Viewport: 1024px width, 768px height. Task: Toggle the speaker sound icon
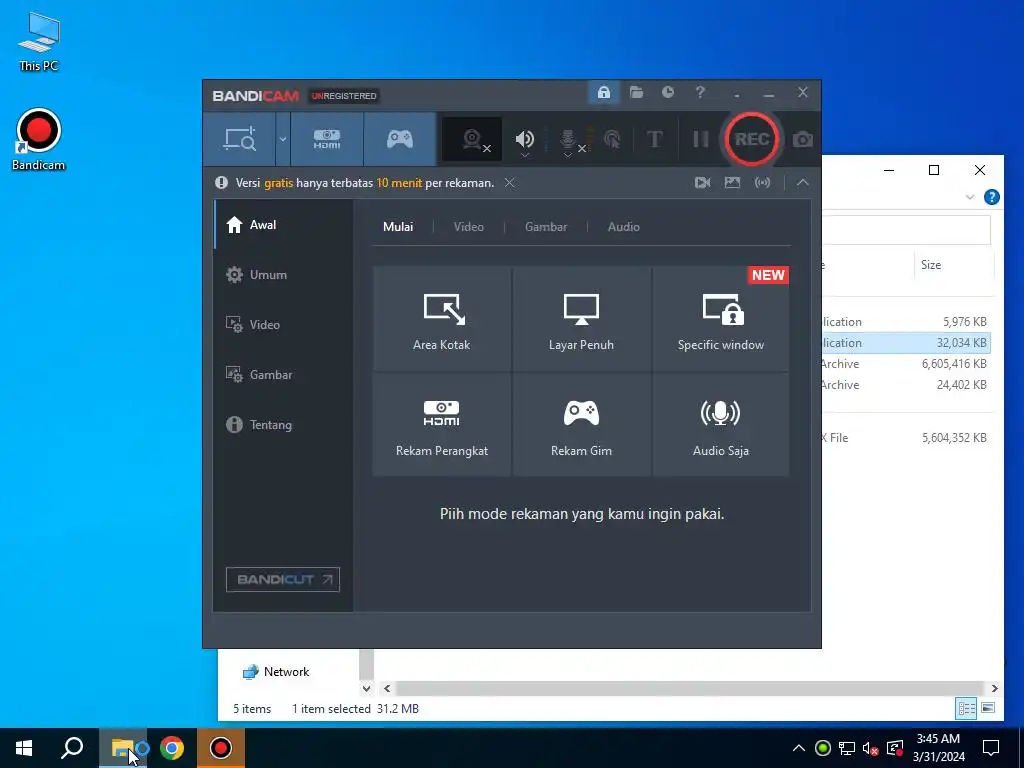pos(524,139)
